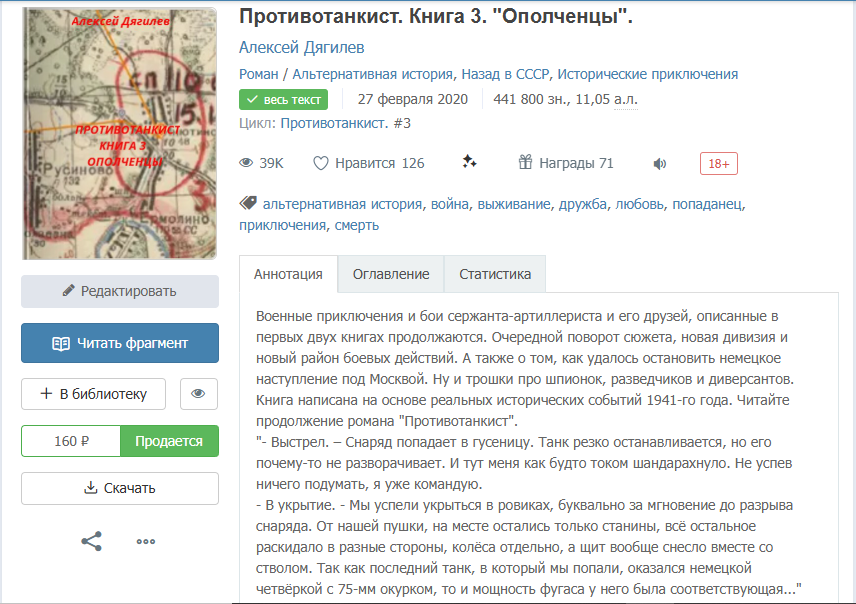Switch to the Оглавление tab
The image size is (856, 604).
pyautogui.click(x=391, y=274)
